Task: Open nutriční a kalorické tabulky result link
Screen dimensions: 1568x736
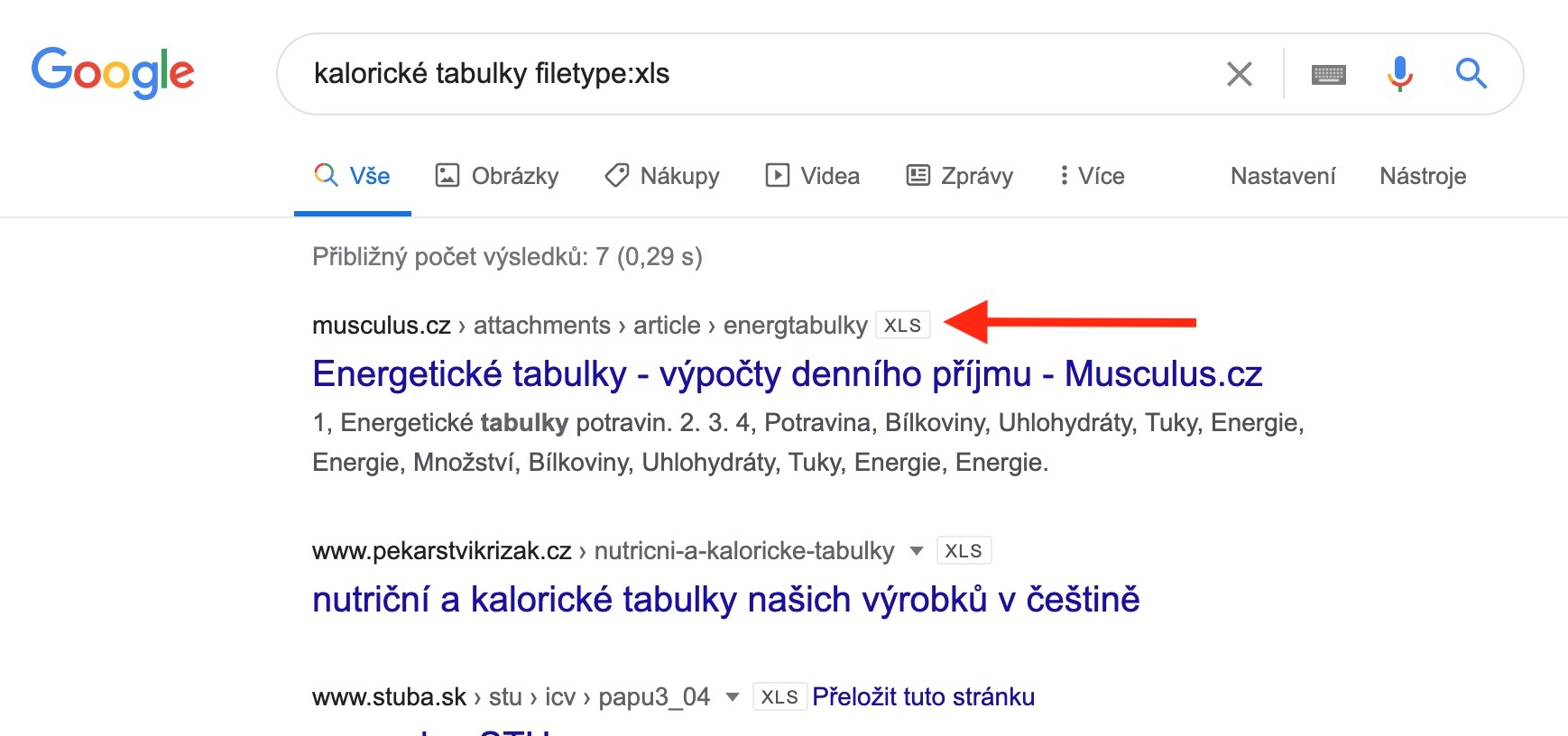Action: click(725, 600)
